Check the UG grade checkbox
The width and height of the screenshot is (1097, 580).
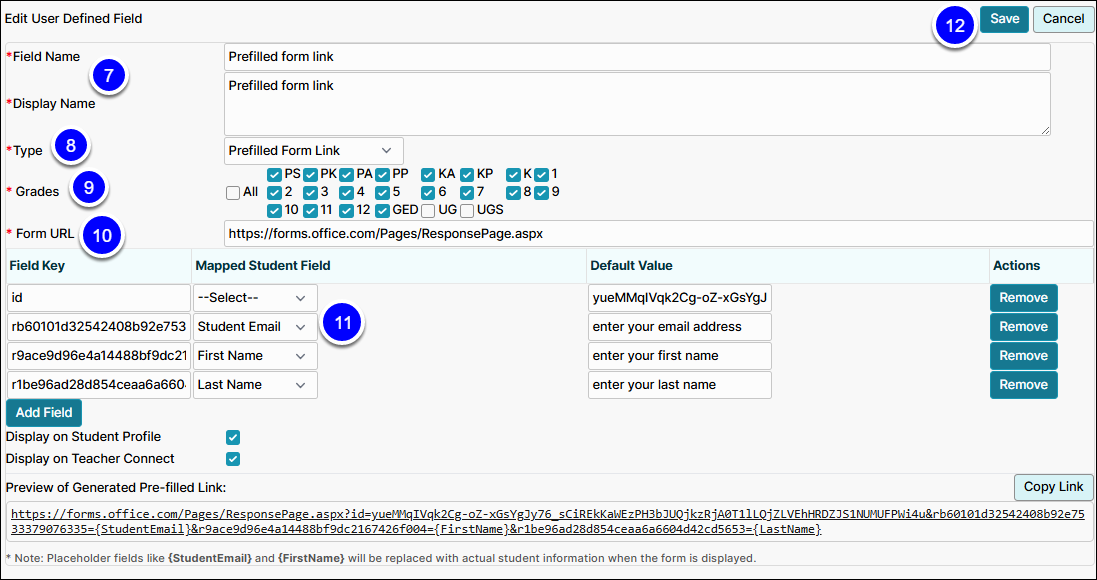(x=428, y=210)
